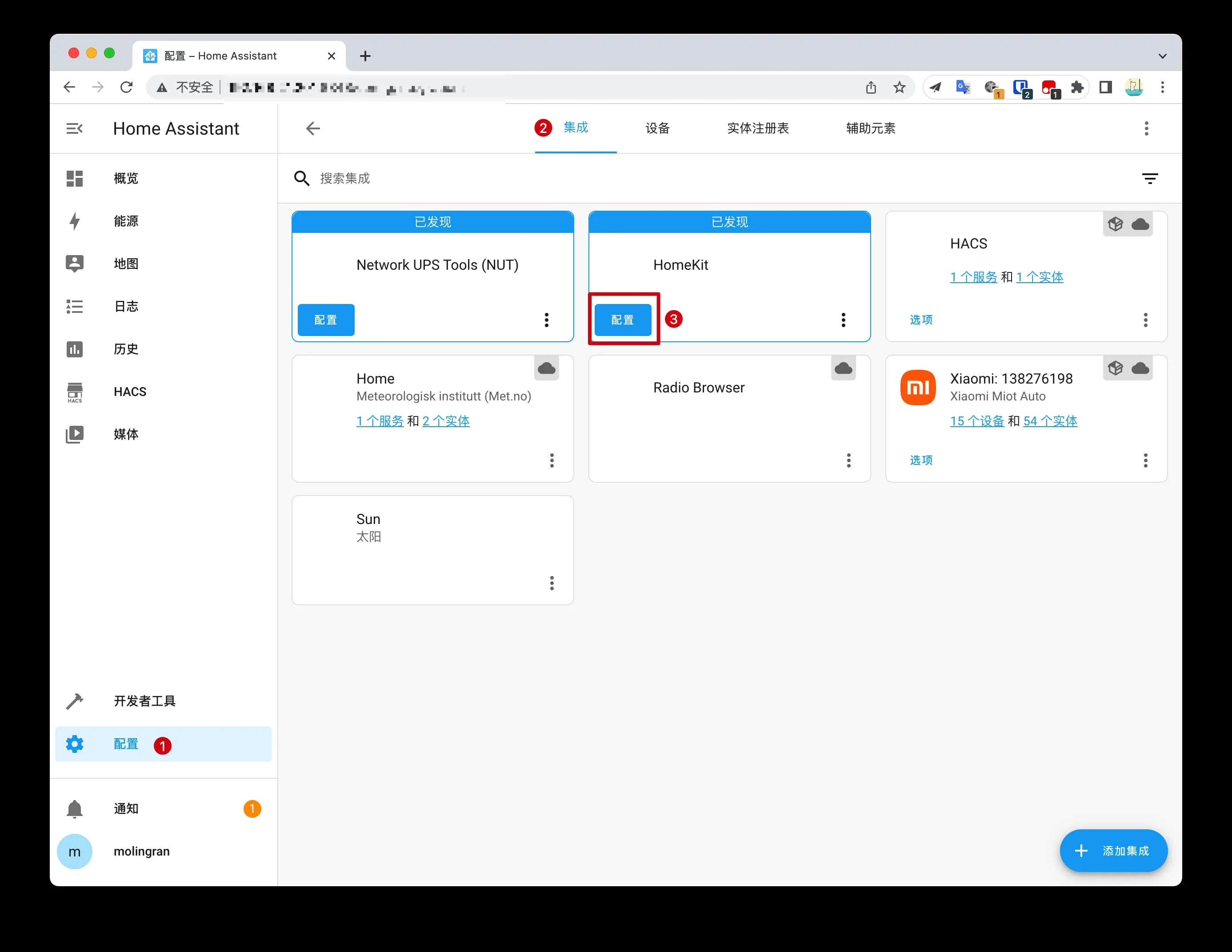
Task: Click the Xiaomi Mi logo icon
Action: tap(918, 388)
